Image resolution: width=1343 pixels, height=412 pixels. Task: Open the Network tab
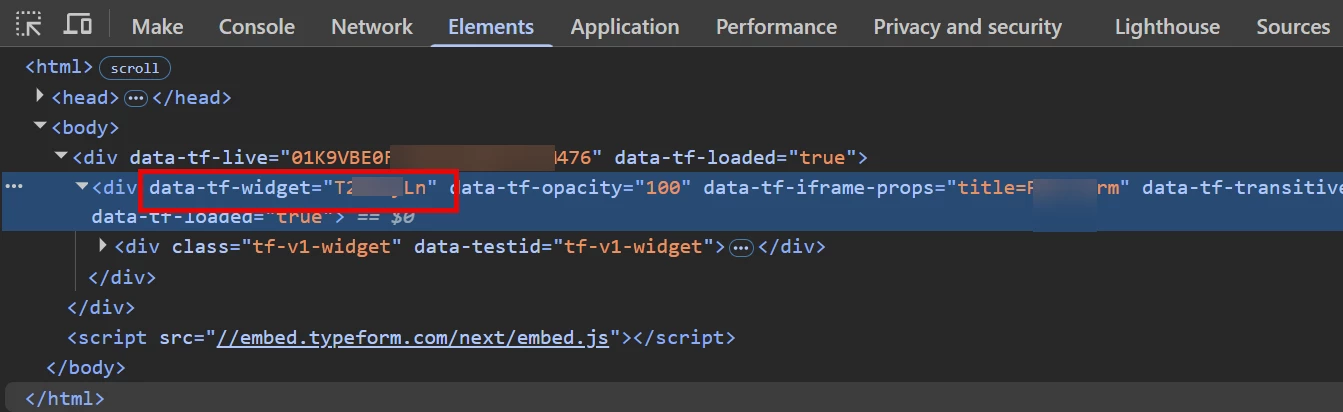372,27
